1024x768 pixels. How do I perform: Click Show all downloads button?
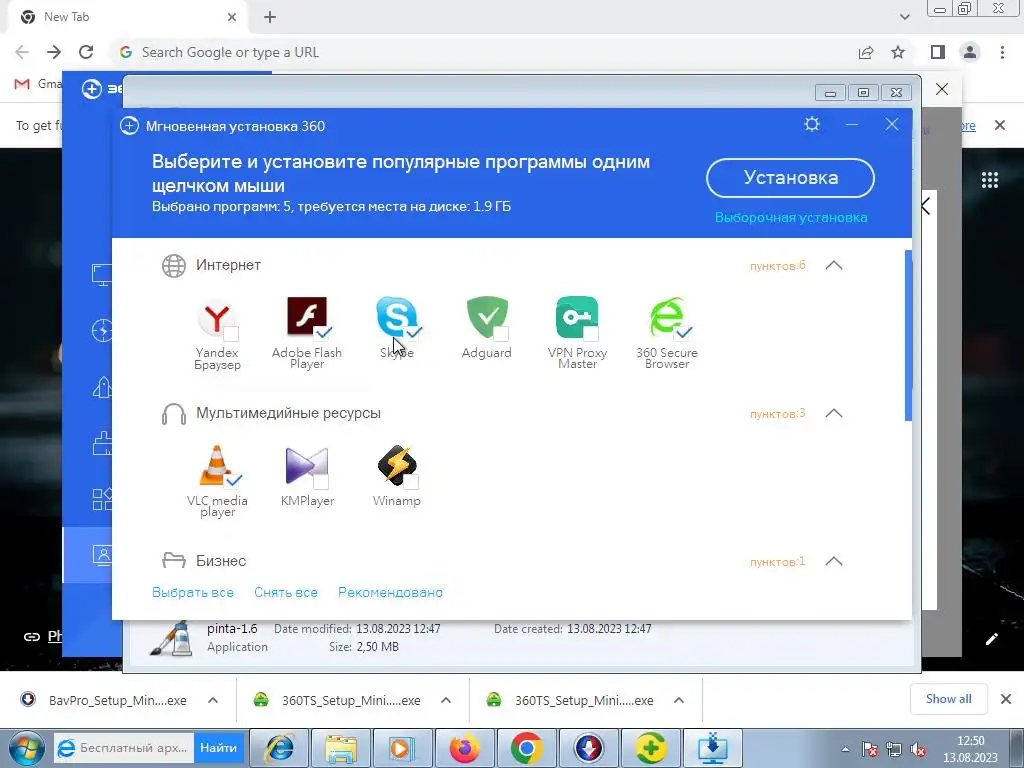click(x=948, y=699)
